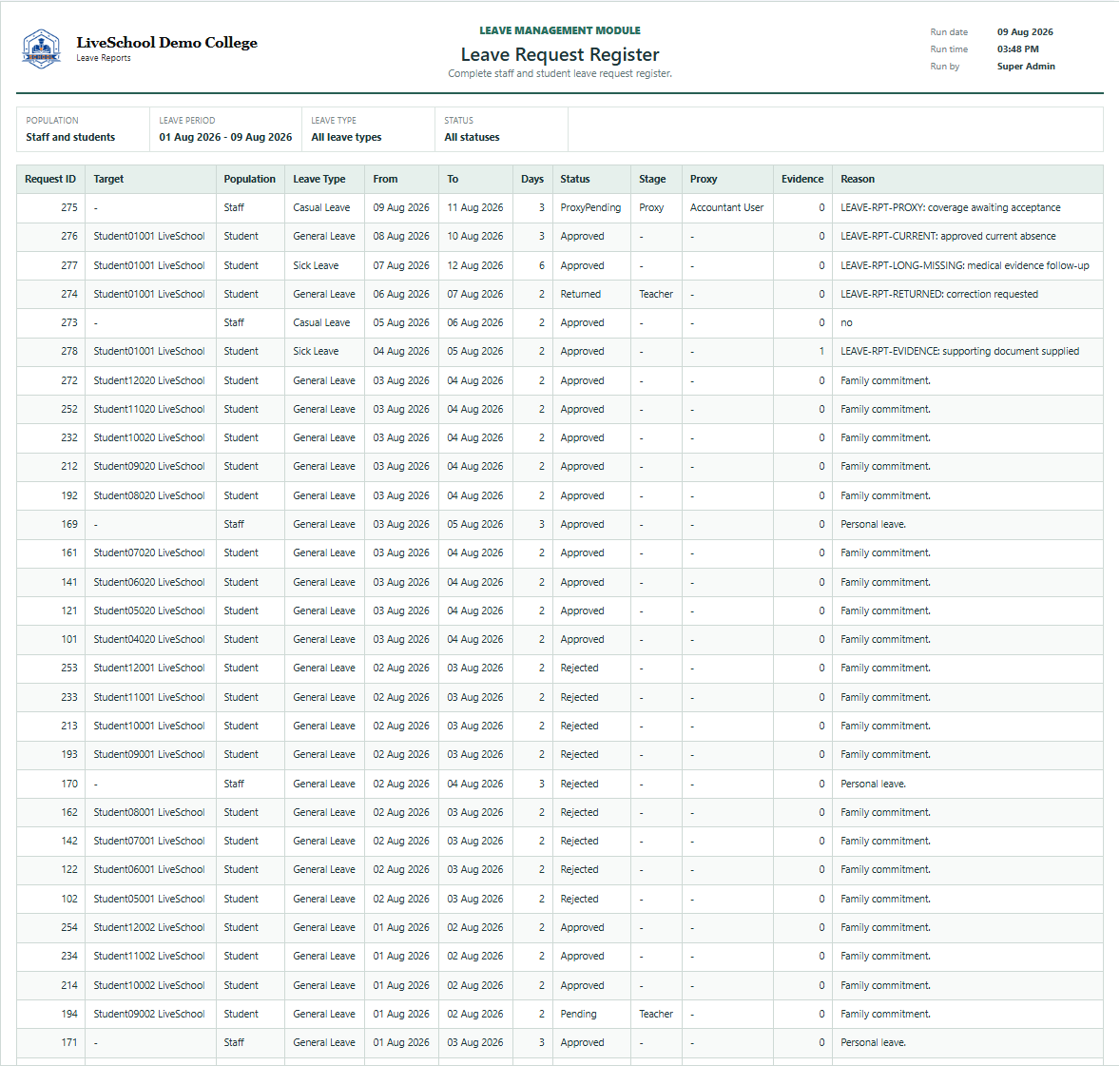Click the Accountant User proxy cell
The width and height of the screenshot is (1120, 1066).
tap(726, 208)
